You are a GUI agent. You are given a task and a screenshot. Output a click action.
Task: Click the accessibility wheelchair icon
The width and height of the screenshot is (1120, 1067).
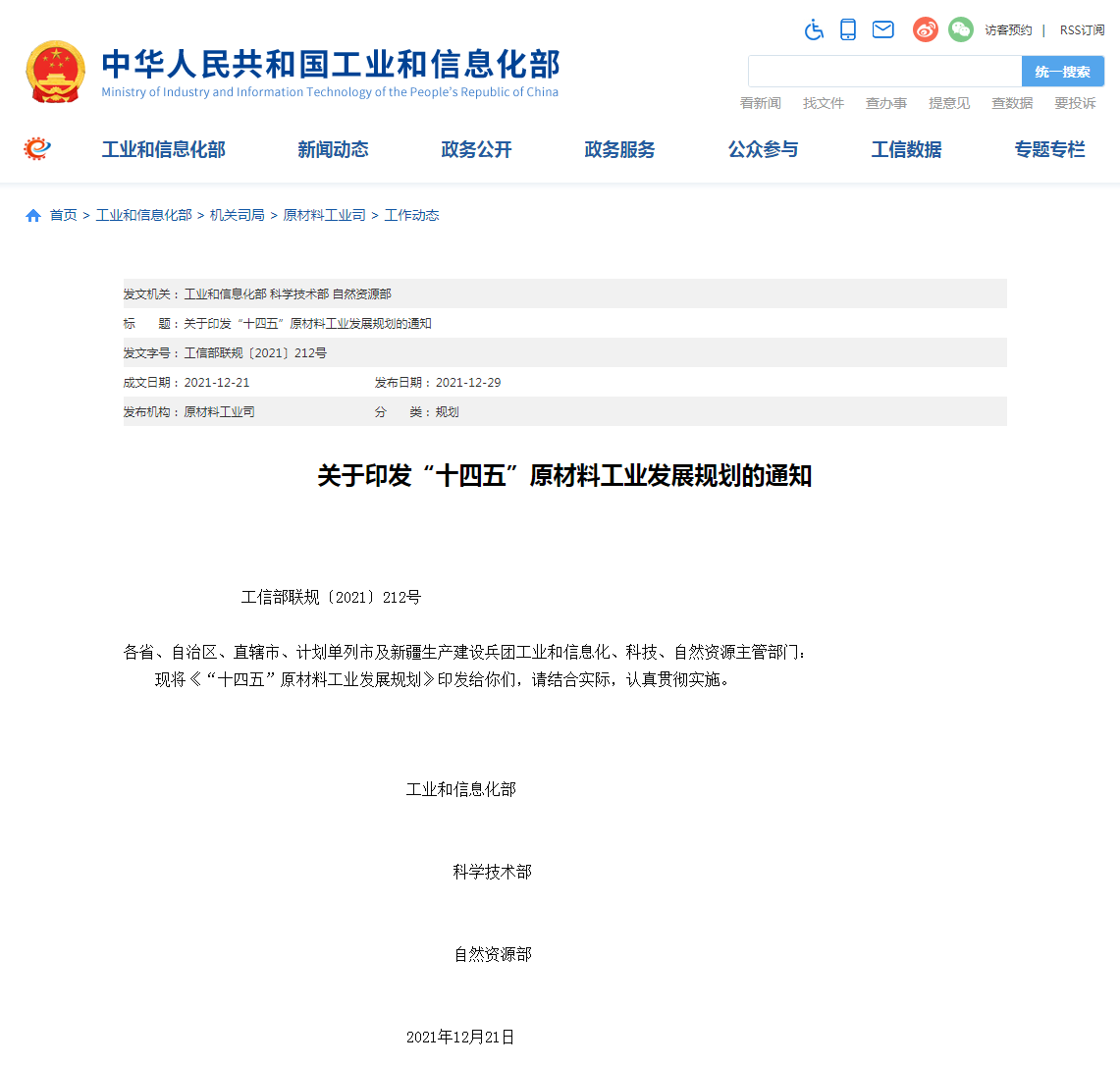pos(814,29)
